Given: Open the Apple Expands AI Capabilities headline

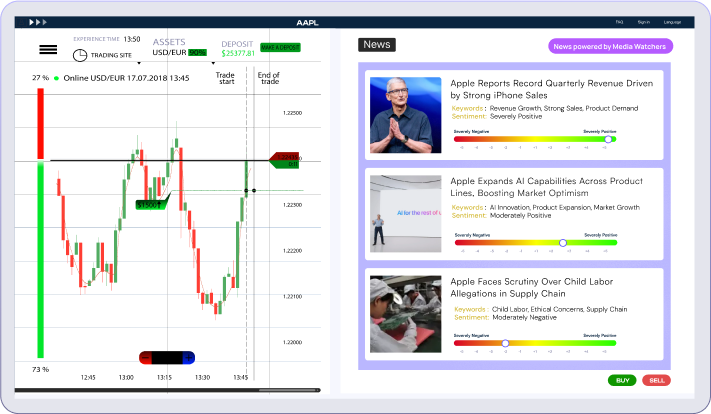Looking at the screenshot, I should tap(546, 187).
